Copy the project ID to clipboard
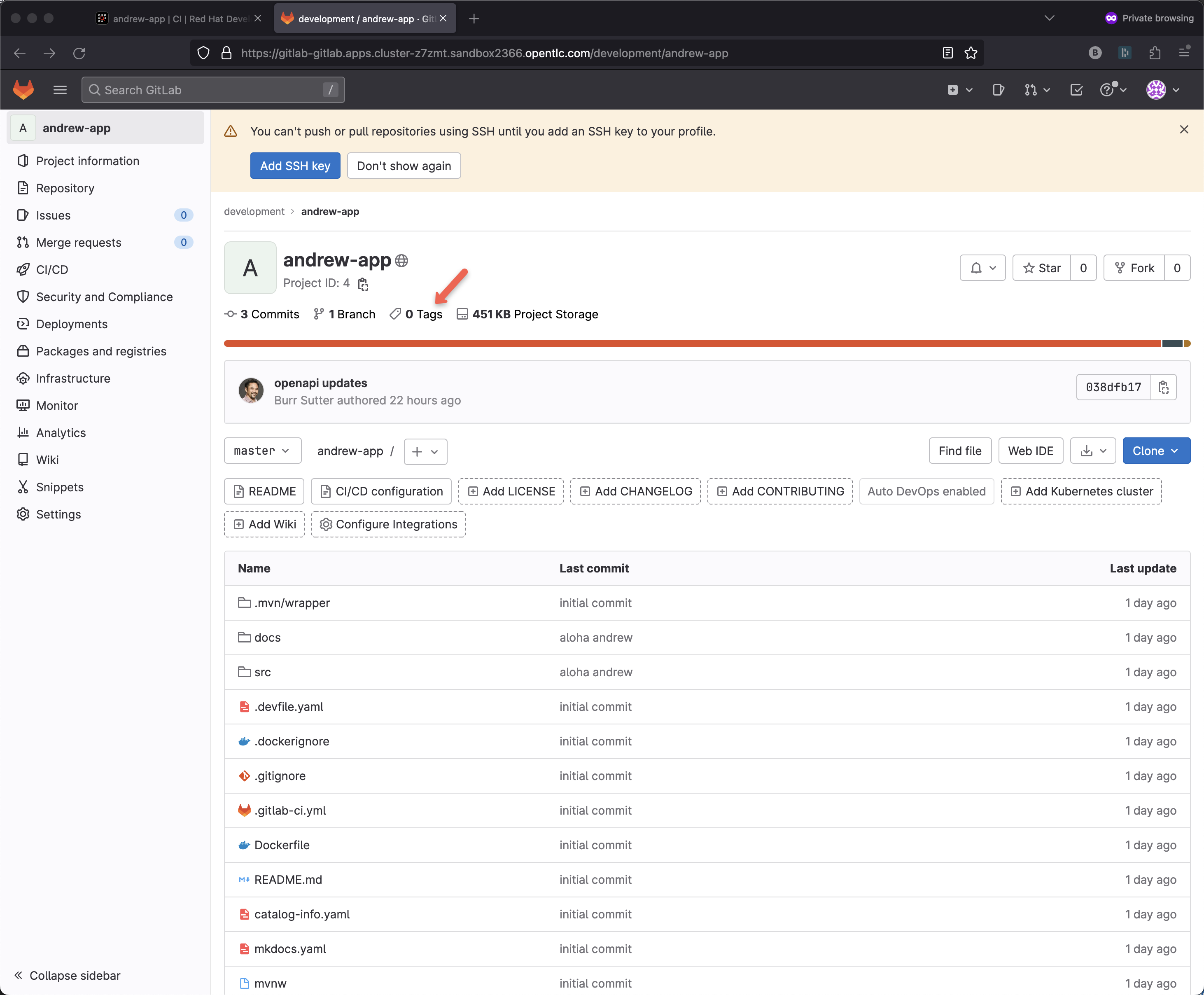The height and width of the screenshot is (995, 1204). tap(363, 284)
